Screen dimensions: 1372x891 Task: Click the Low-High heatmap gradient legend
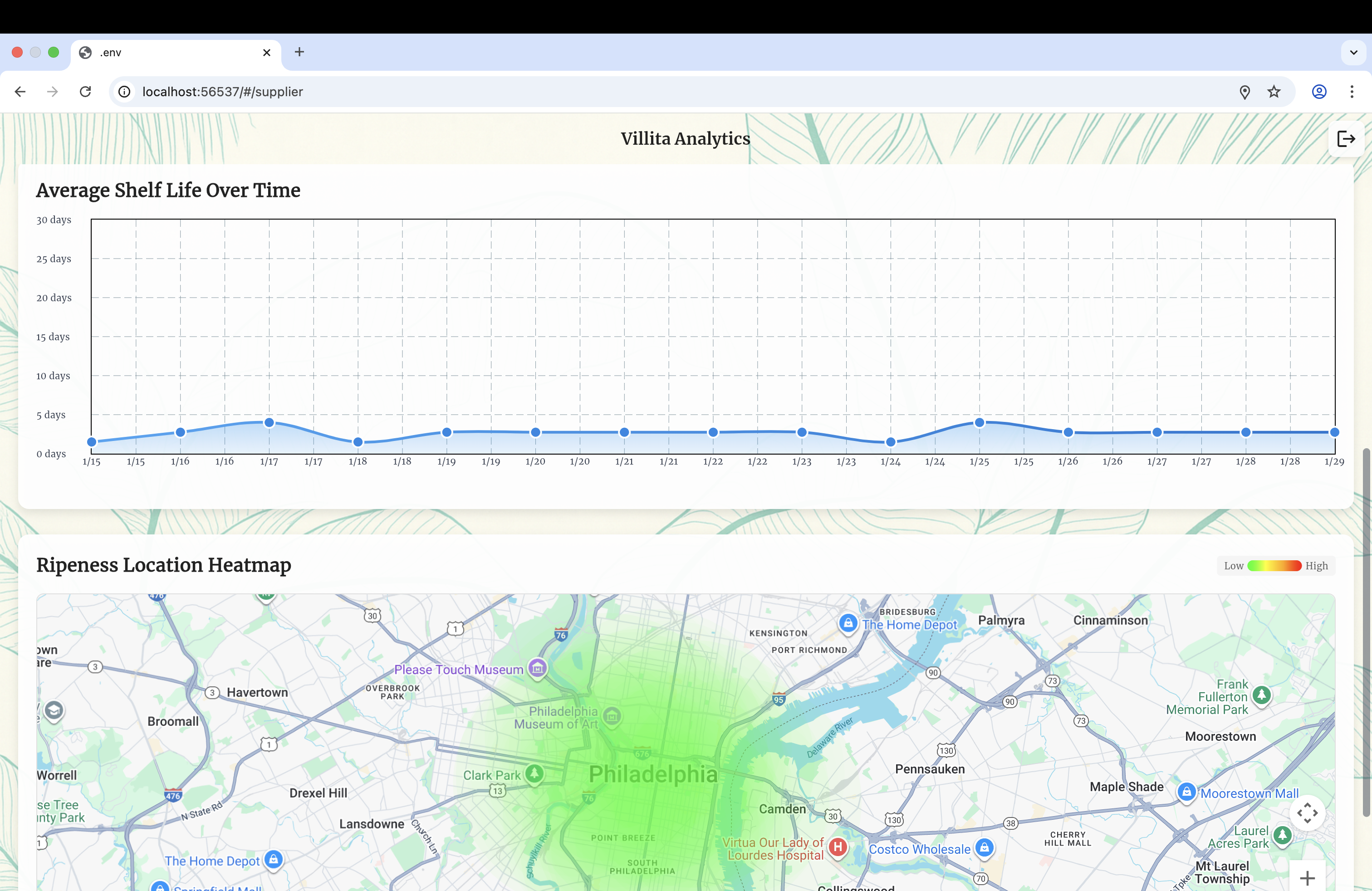[x=1274, y=566]
